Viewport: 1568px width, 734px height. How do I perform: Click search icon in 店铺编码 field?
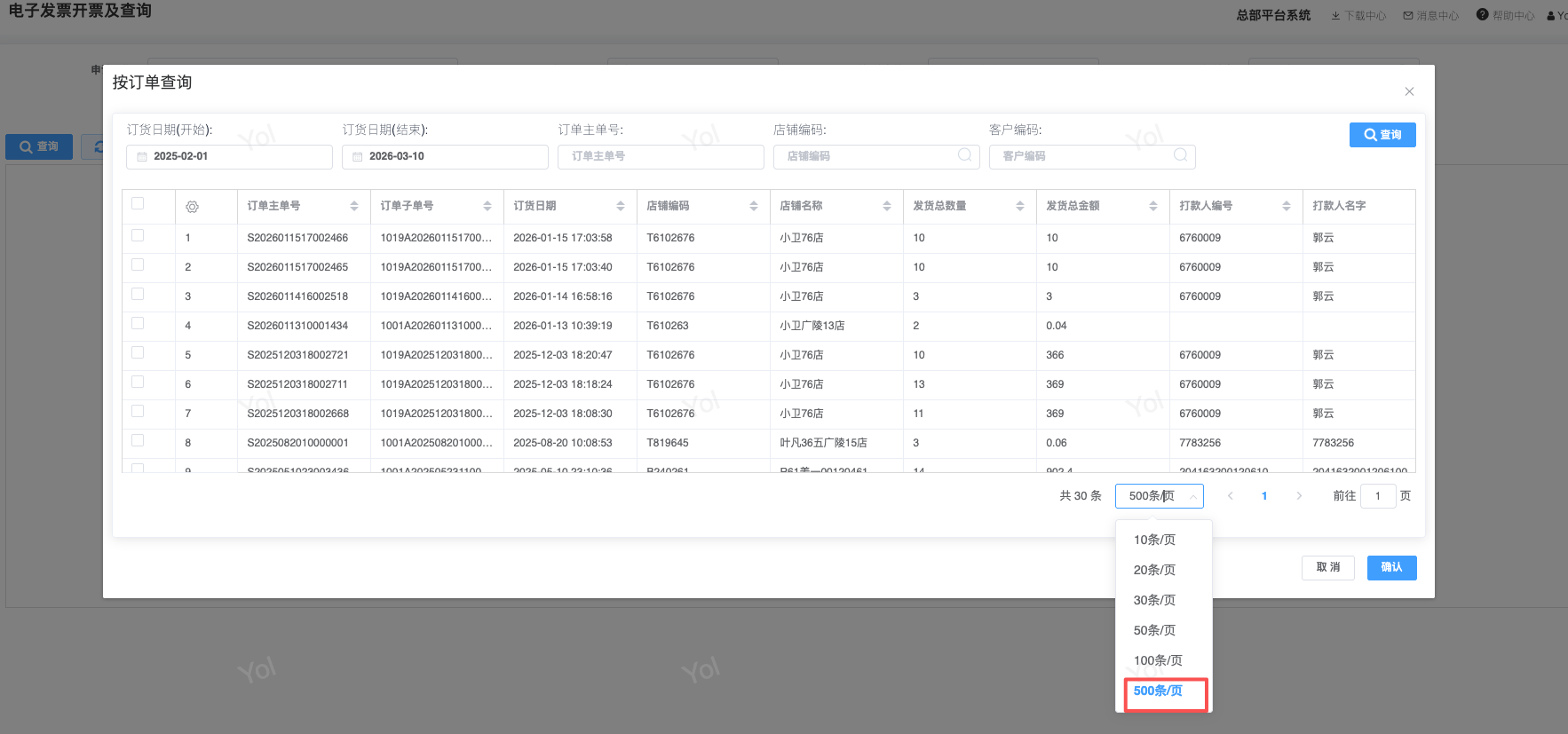(x=964, y=155)
